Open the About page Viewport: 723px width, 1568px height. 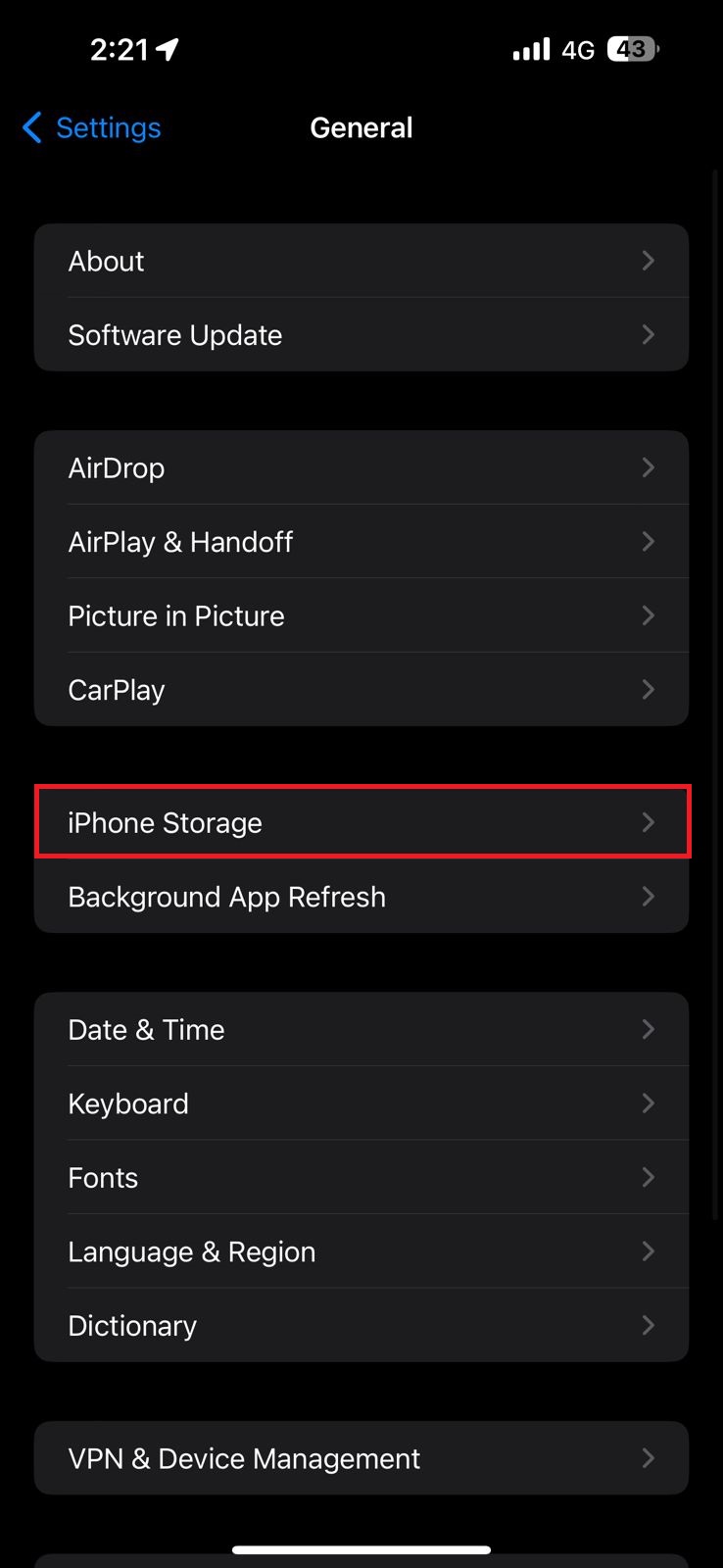coord(361,261)
